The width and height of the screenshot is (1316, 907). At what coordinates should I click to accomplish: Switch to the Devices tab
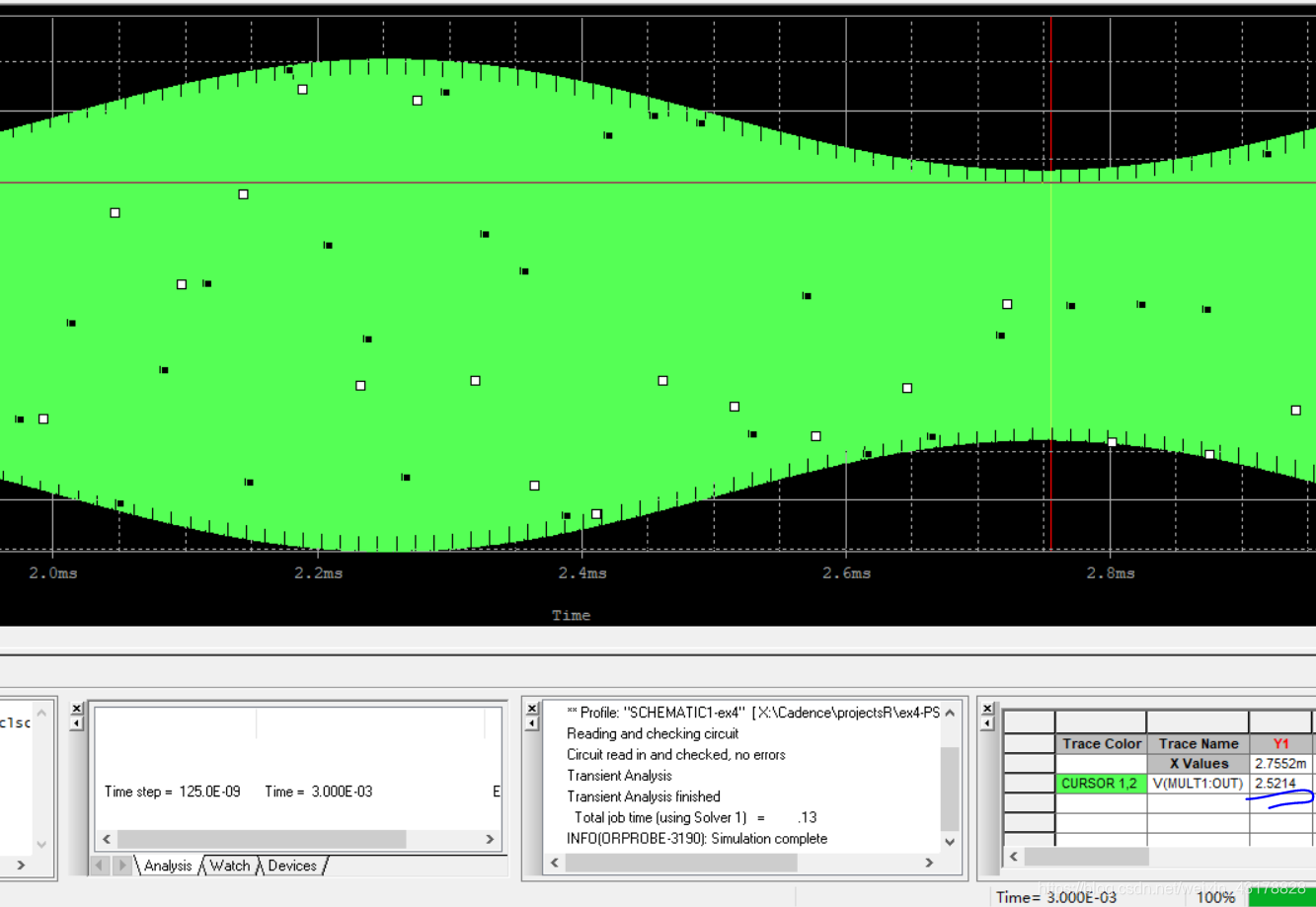[x=292, y=866]
